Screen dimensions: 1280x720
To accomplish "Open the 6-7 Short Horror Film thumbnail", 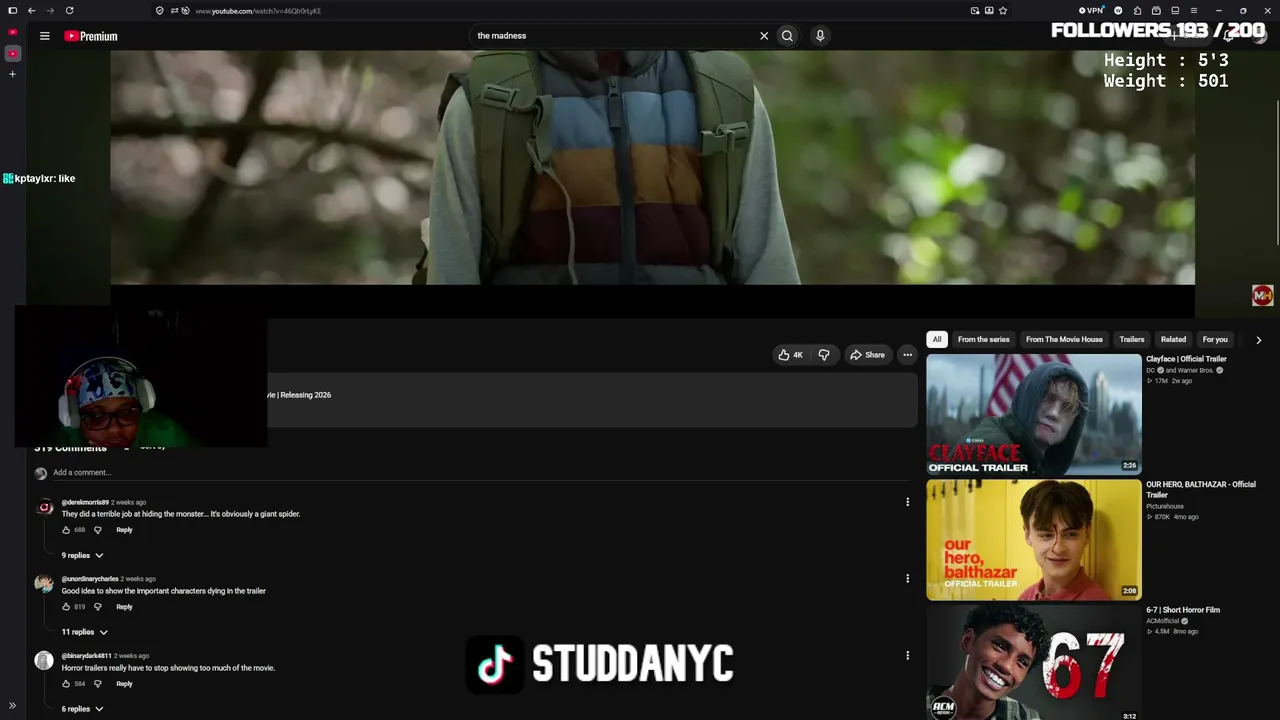I will (1033, 662).
